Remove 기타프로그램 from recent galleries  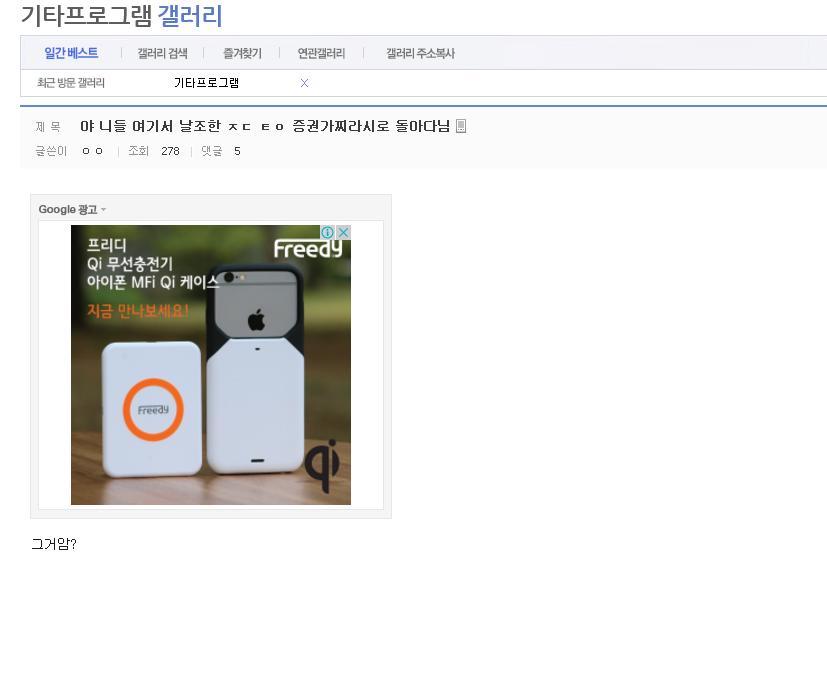click(304, 83)
